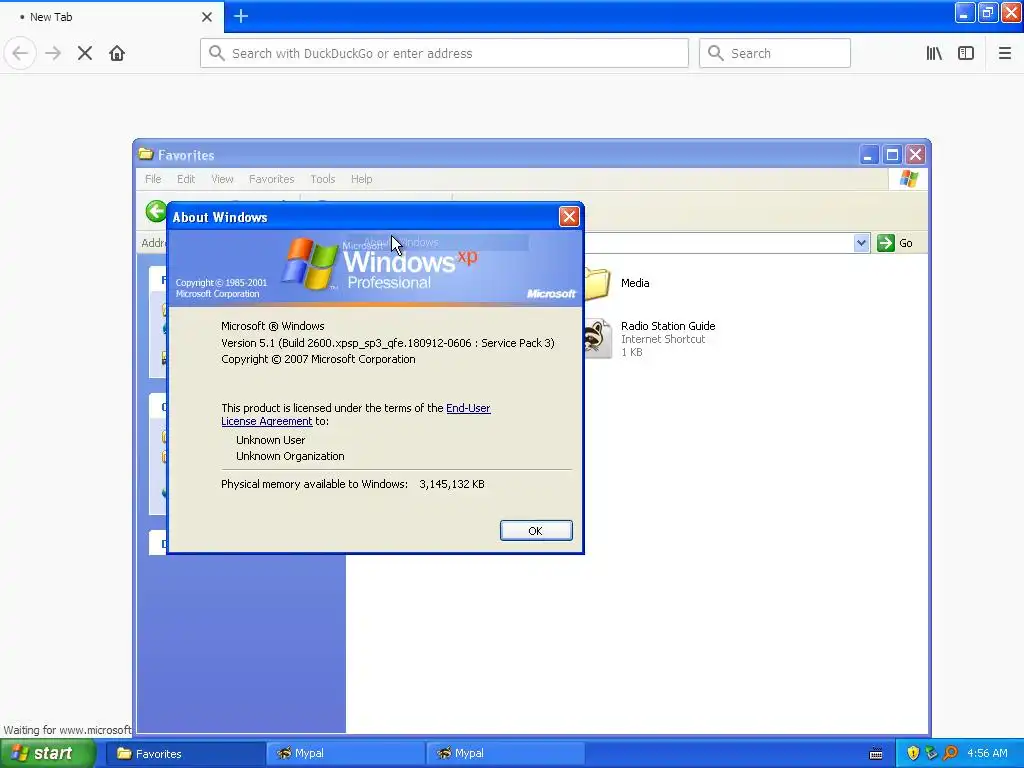Select the Radio Station Guide shortcut
This screenshot has height=768, width=1024.
(x=650, y=338)
